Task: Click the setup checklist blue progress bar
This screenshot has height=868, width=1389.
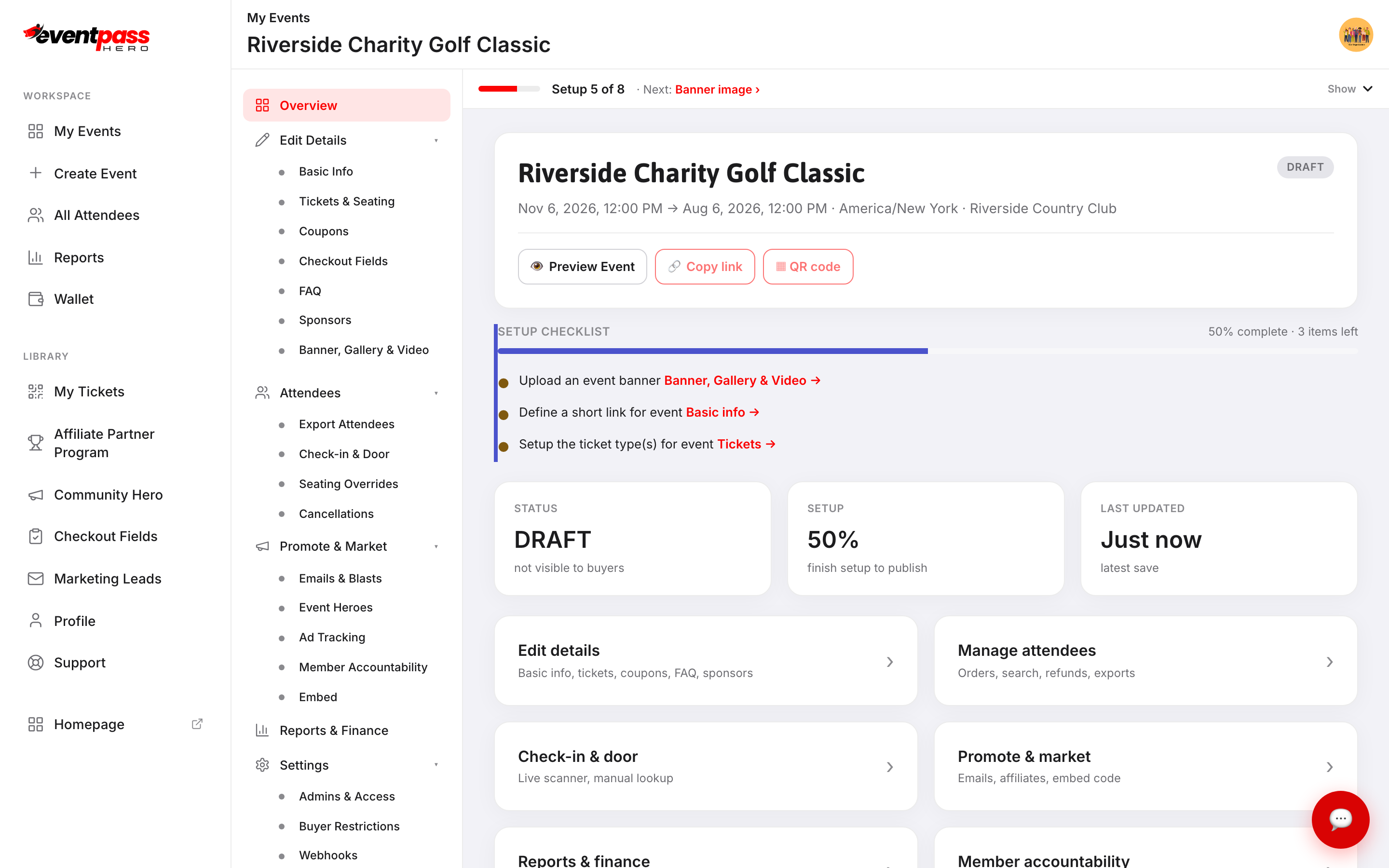Action: (x=712, y=351)
